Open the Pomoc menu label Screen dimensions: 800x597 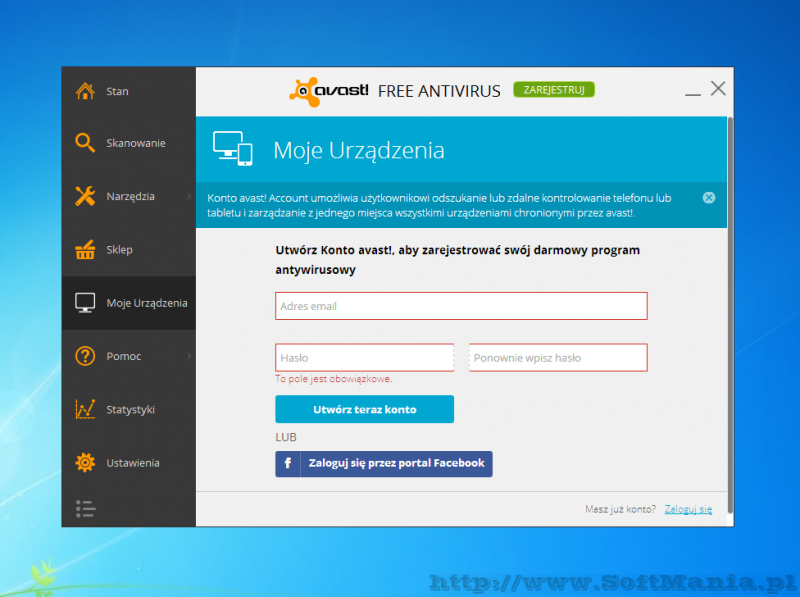click(x=124, y=356)
